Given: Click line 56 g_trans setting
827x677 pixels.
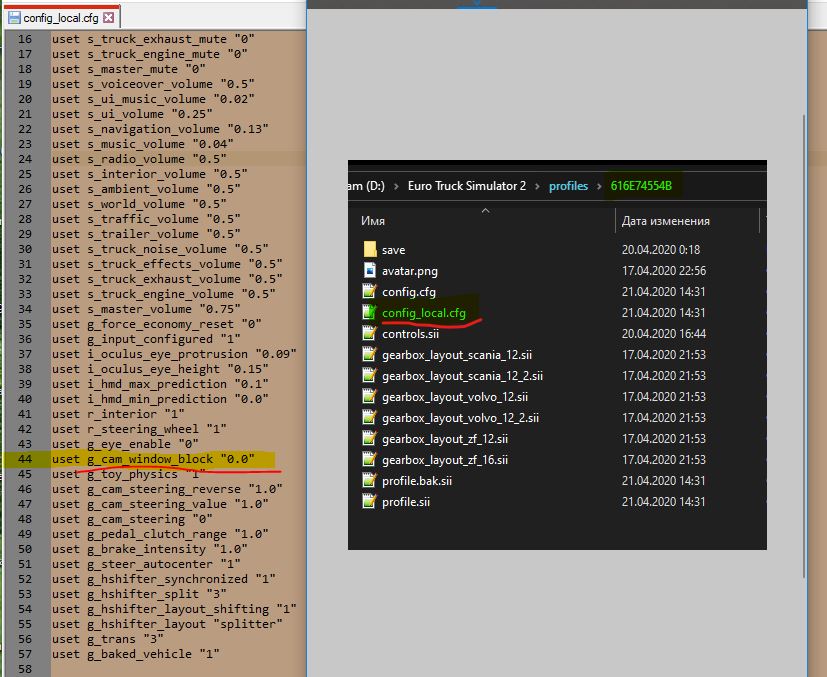Looking at the screenshot, I should (108, 639).
